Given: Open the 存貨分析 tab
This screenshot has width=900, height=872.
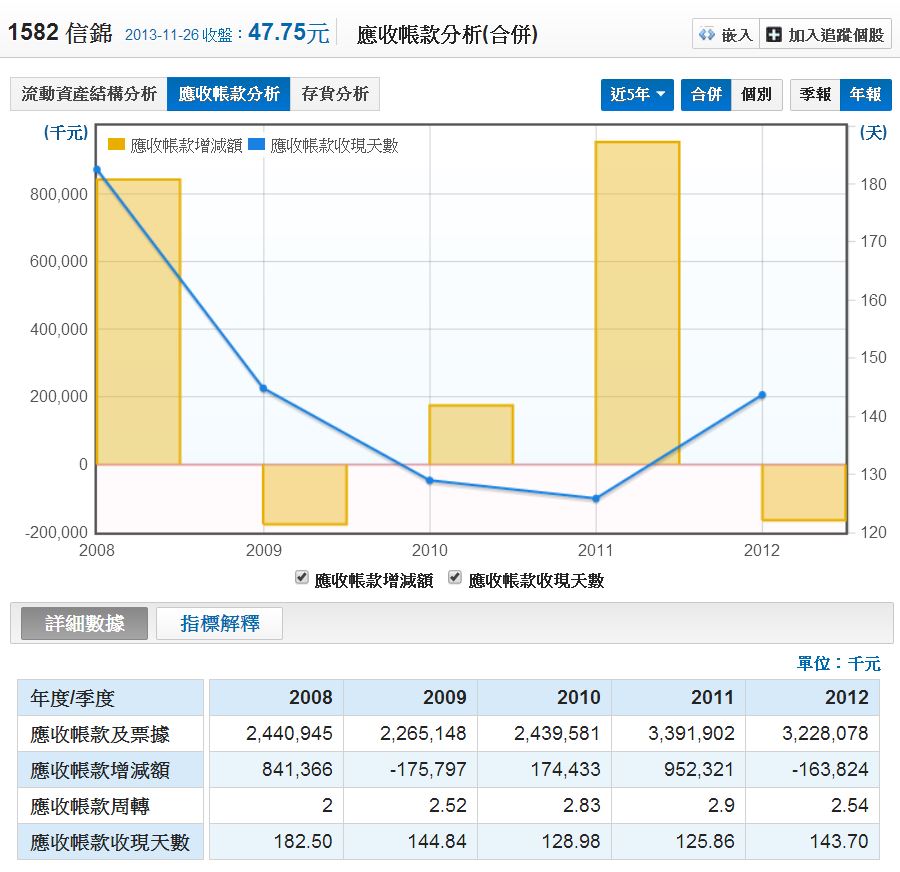Looking at the screenshot, I should coord(335,94).
